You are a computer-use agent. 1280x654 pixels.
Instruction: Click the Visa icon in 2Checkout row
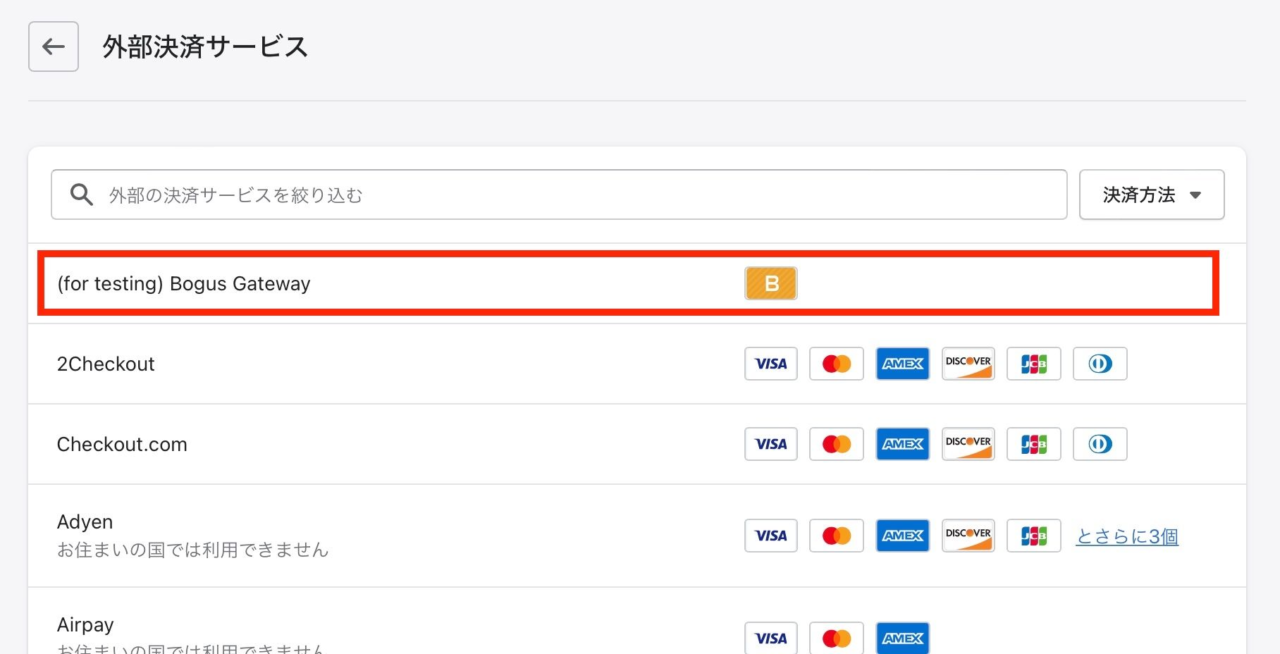tap(771, 364)
